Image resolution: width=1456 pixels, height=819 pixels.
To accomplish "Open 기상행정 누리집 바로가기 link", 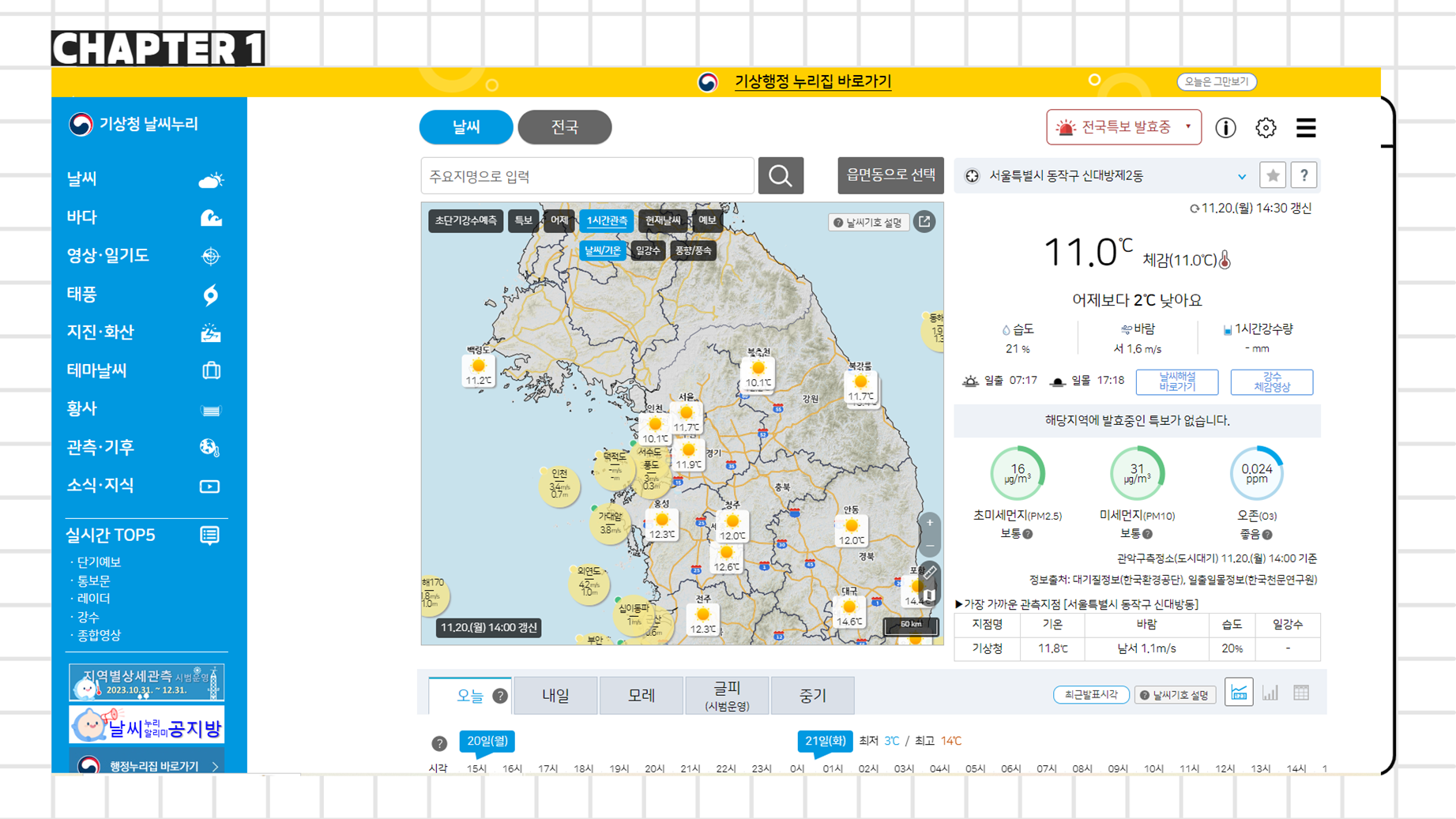I will click(813, 81).
